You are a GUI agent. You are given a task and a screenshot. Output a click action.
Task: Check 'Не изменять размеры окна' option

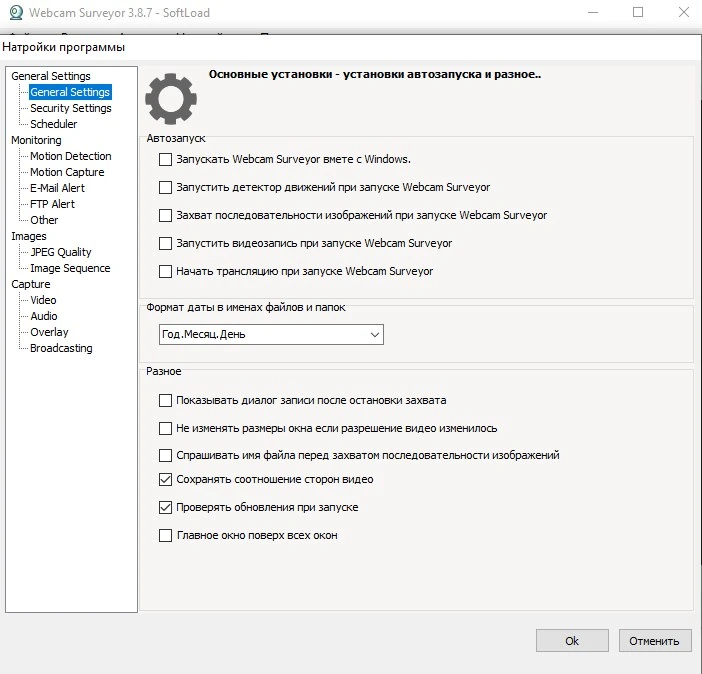165,429
